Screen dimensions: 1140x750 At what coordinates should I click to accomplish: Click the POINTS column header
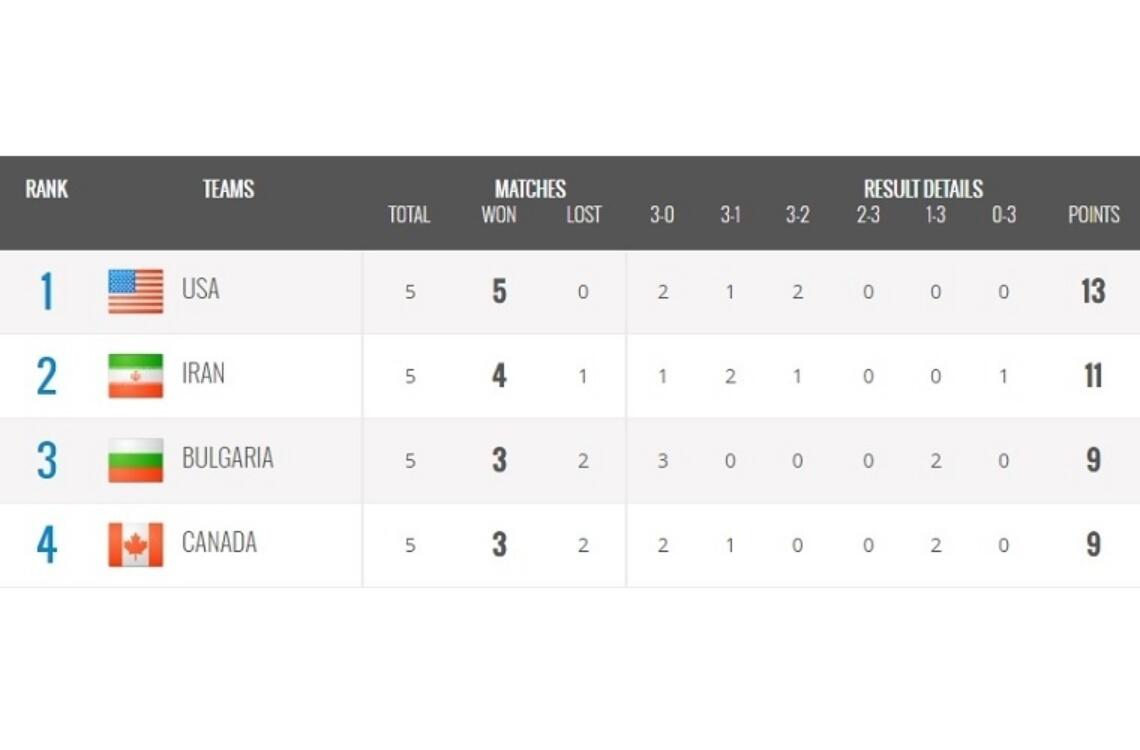click(1093, 215)
